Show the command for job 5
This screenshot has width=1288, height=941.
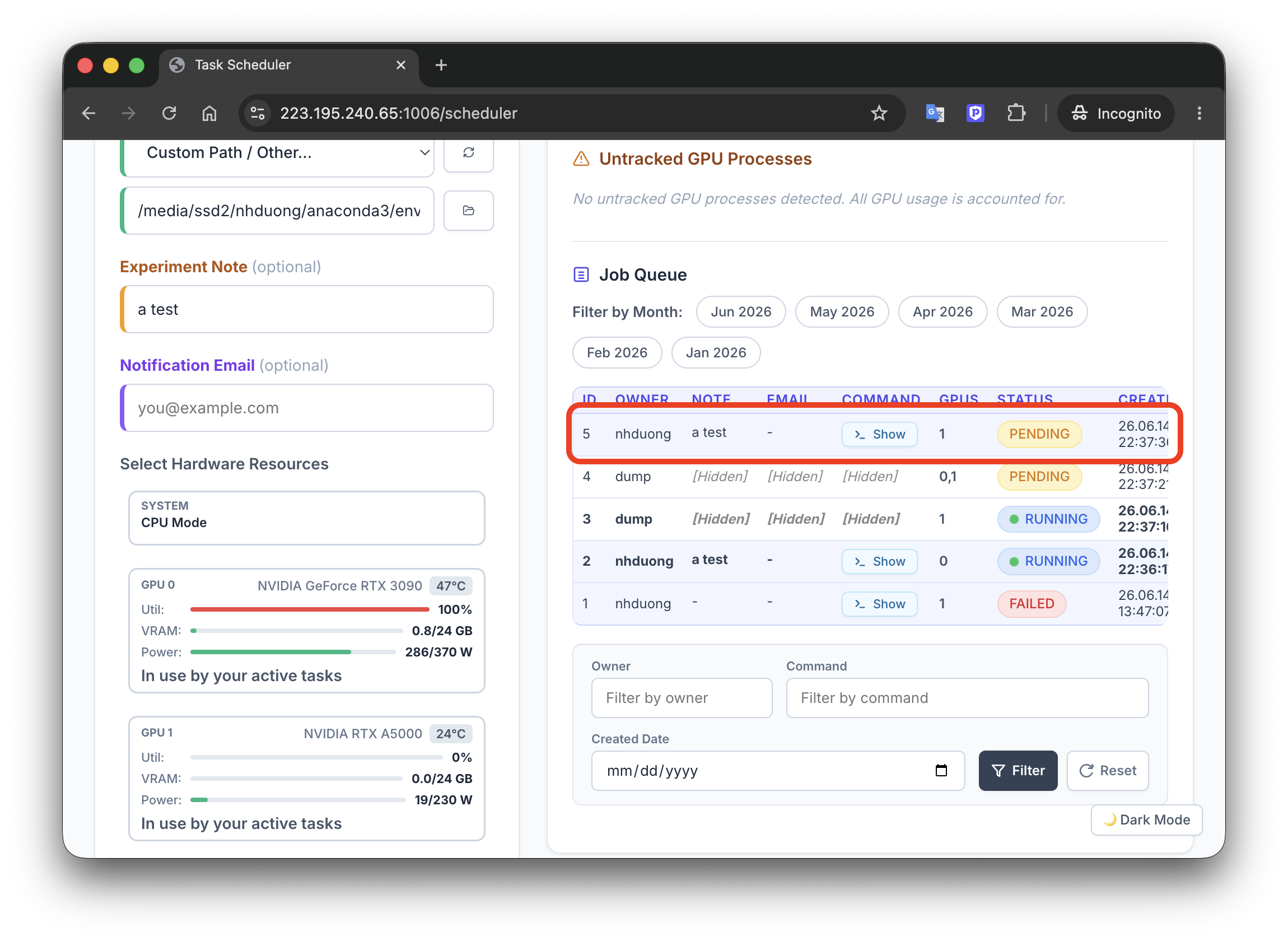pyautogui.click(x=879, y=434)
